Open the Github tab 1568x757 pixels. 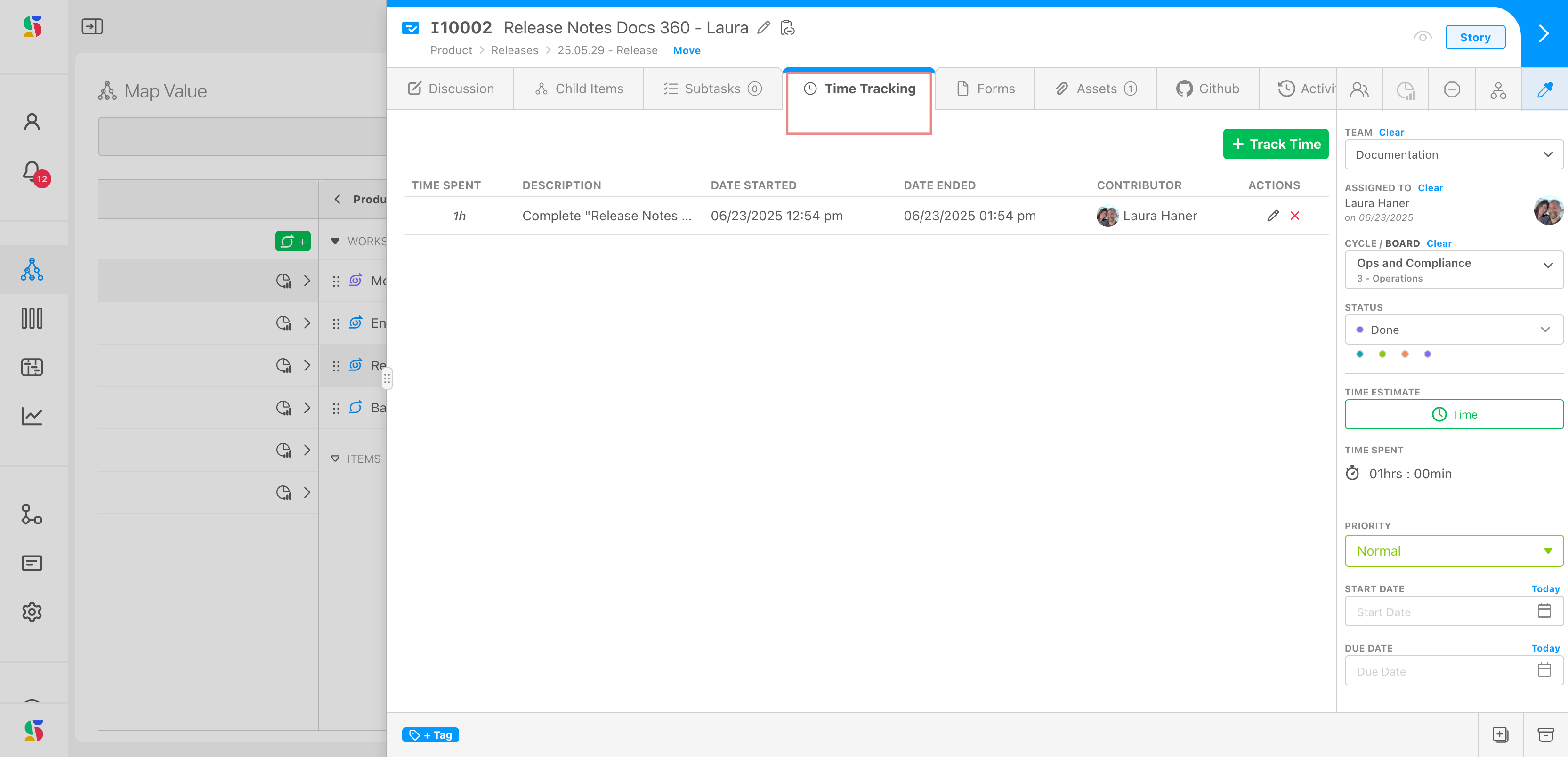[x=1208, y=89]
